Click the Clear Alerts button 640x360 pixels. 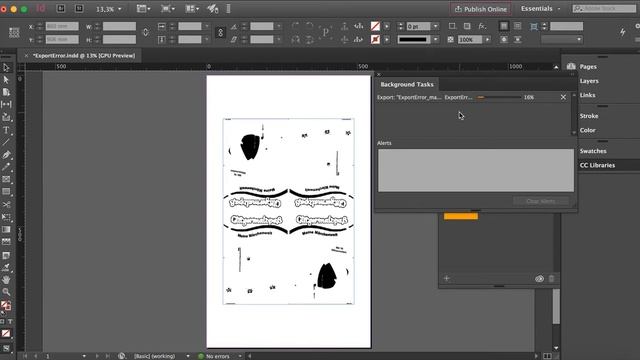point(540,201)
